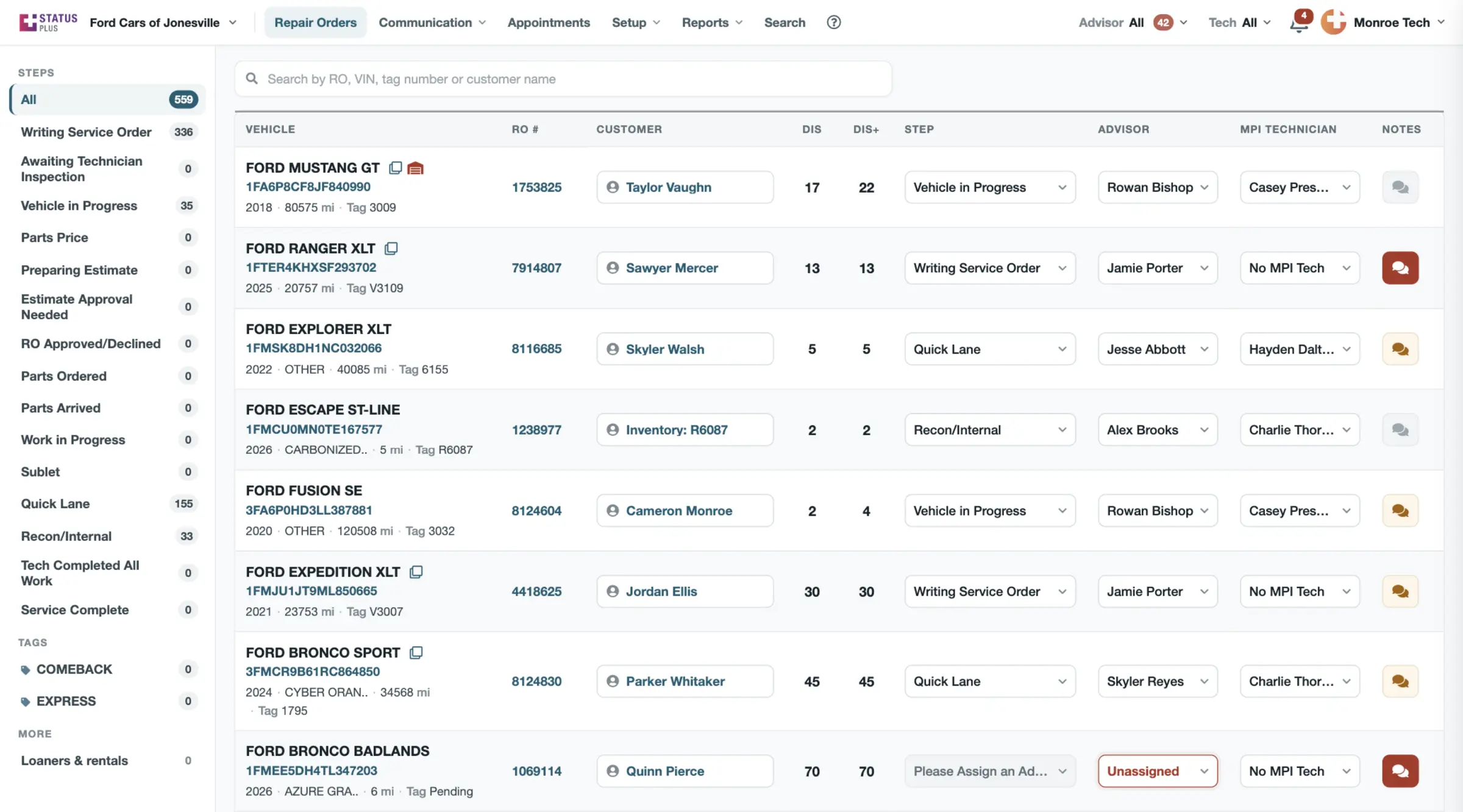Expand the Ford Cars of Jonesville dealership selector
1463x812 pixels.
(163, 23)
